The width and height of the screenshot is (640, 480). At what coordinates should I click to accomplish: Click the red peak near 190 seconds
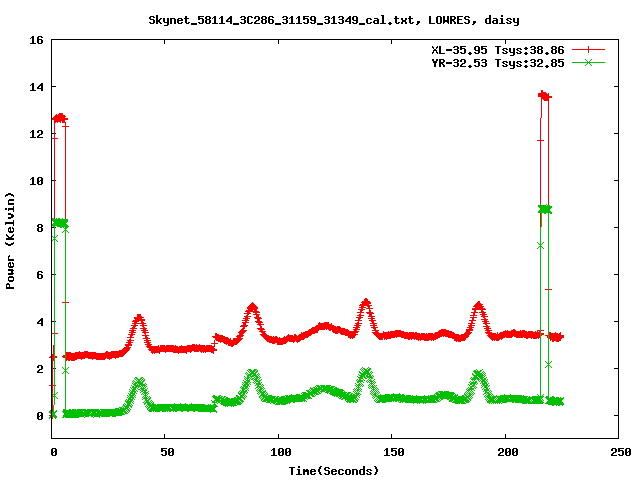pyautogui.click(x=478, y=306)
